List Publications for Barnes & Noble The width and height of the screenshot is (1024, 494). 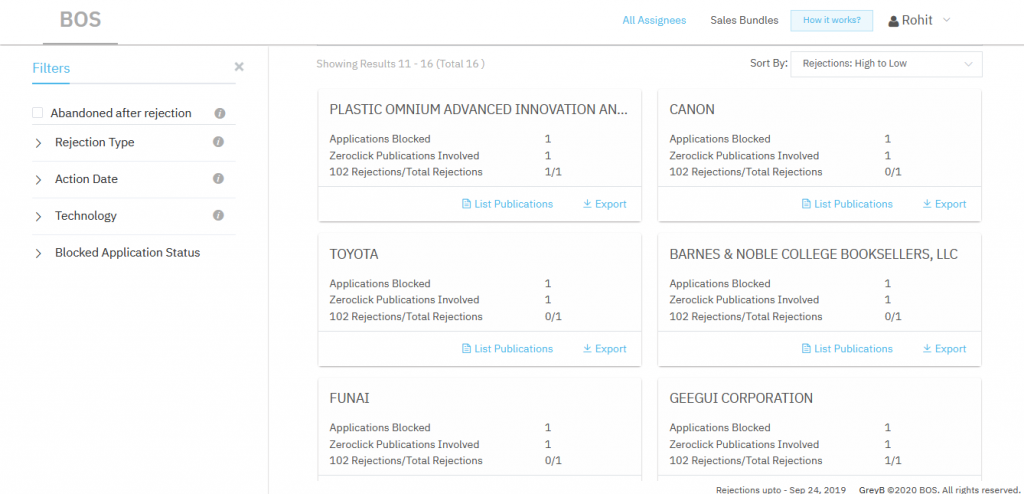click(x=847, y=349)
